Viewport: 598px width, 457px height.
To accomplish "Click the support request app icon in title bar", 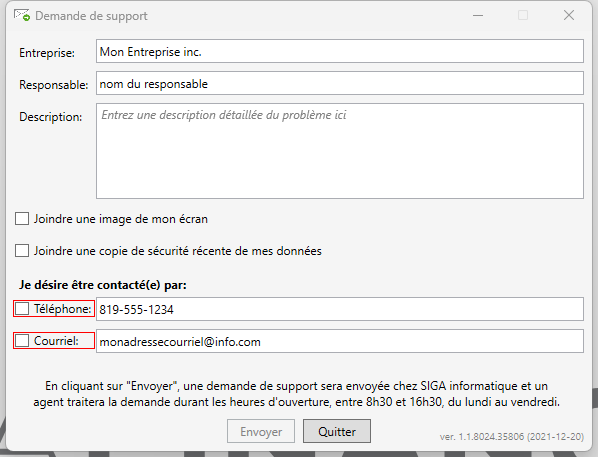I will point(22,15).
